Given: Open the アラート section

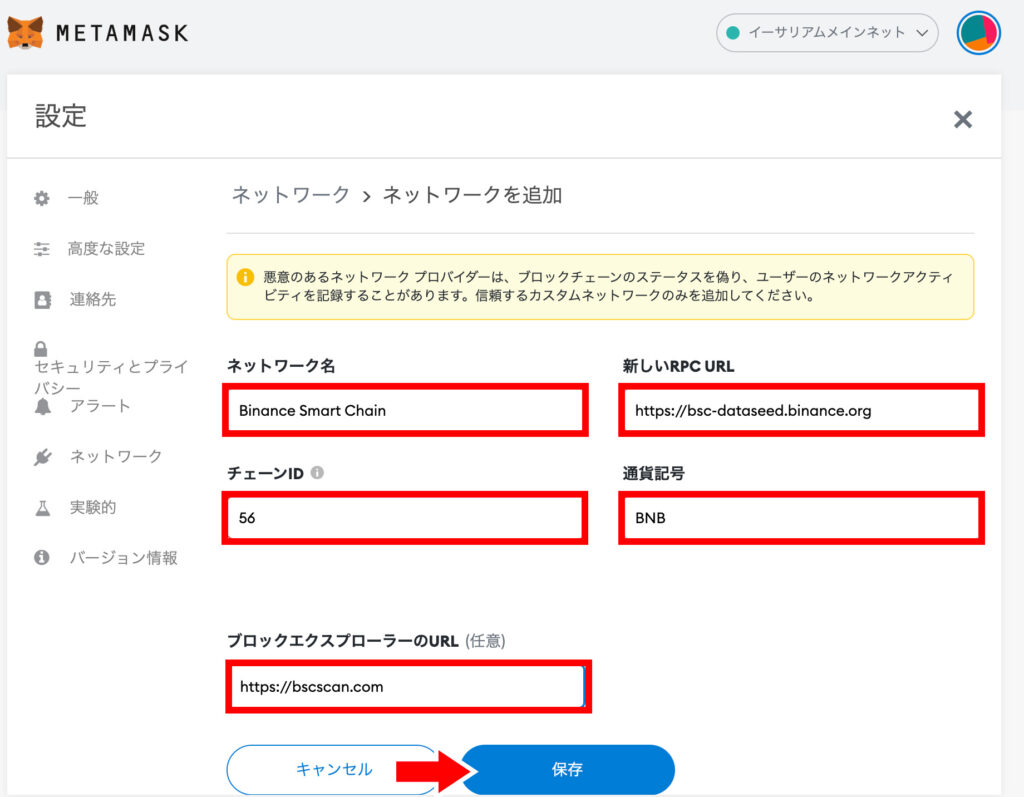Looking at the screenshot, I should click(x=100, y=406).
